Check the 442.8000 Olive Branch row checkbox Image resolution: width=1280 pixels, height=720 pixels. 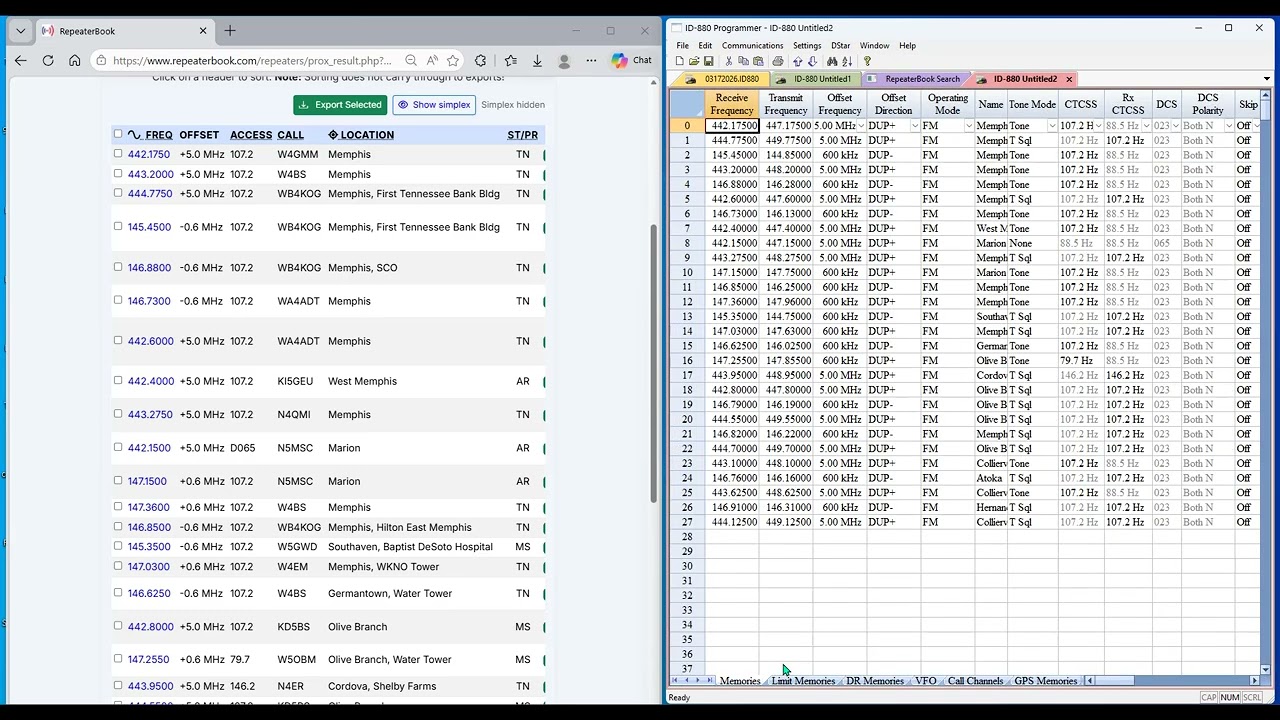point(118,626)
